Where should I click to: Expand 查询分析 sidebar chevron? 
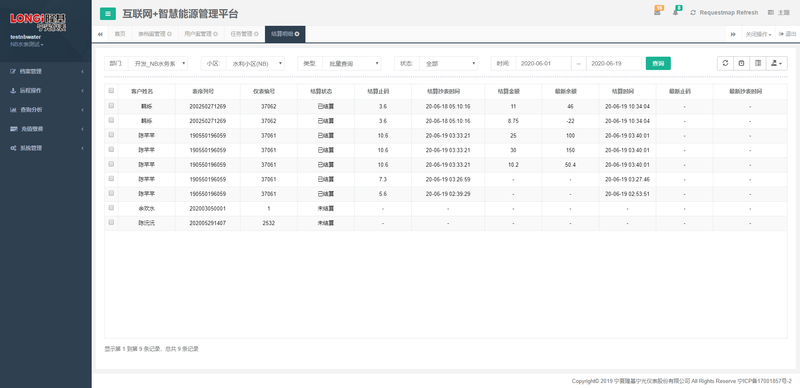tap(82, 110)
